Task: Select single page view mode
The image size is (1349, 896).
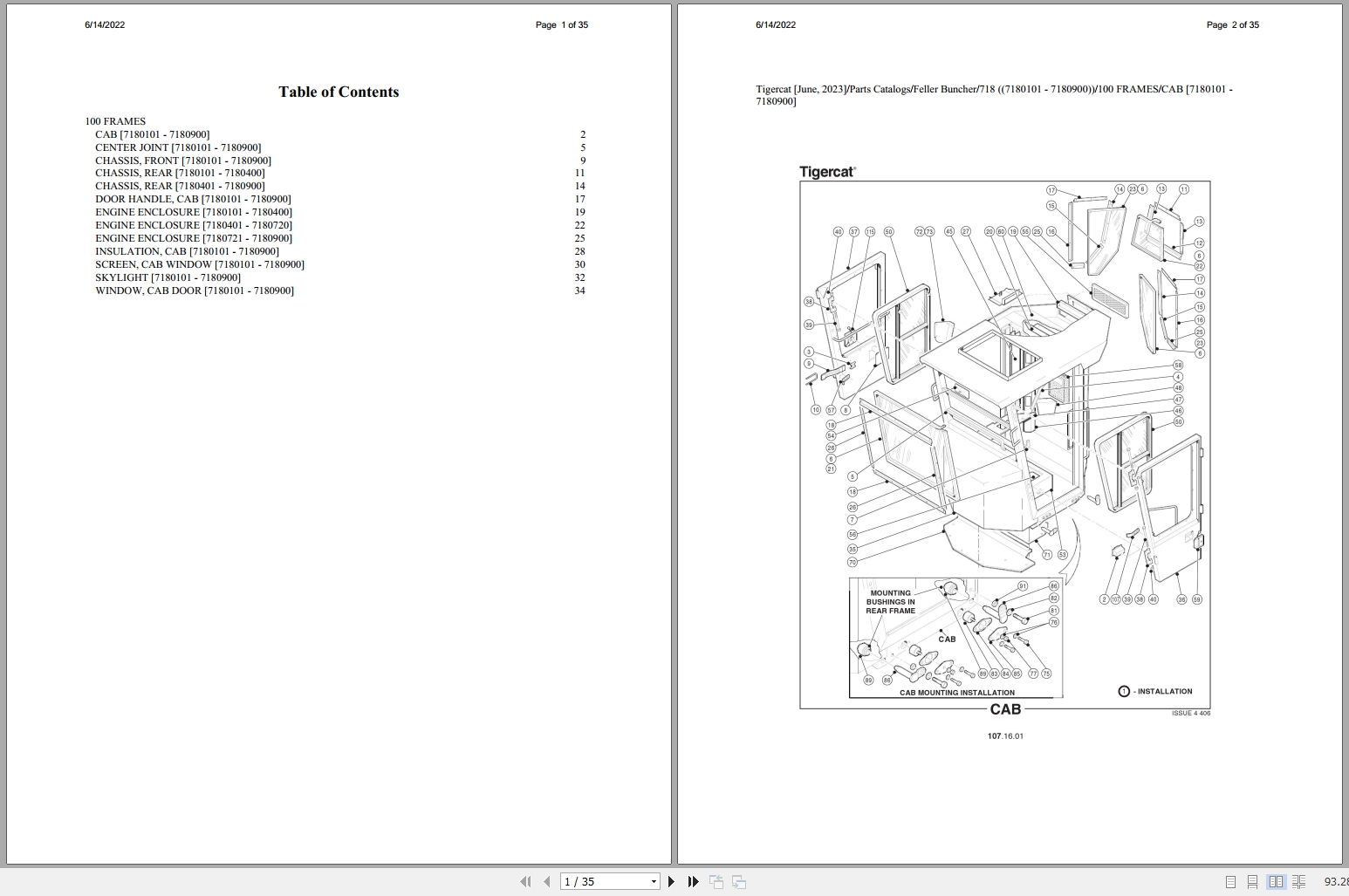Action: point(1230,882)
